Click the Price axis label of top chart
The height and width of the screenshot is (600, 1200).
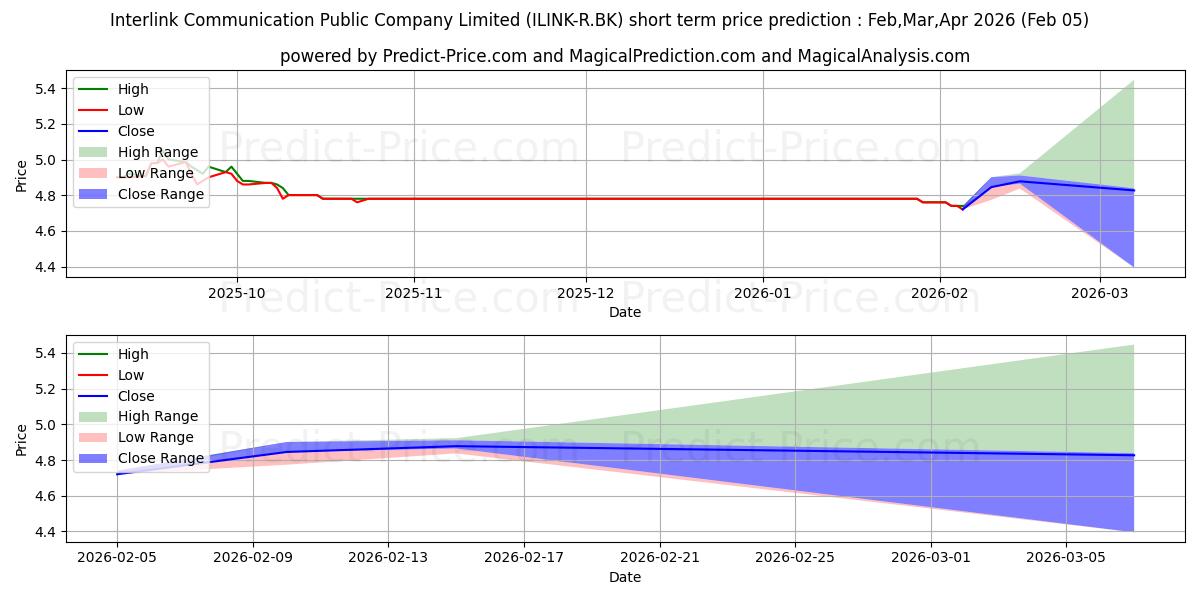[x=22, y=177]
